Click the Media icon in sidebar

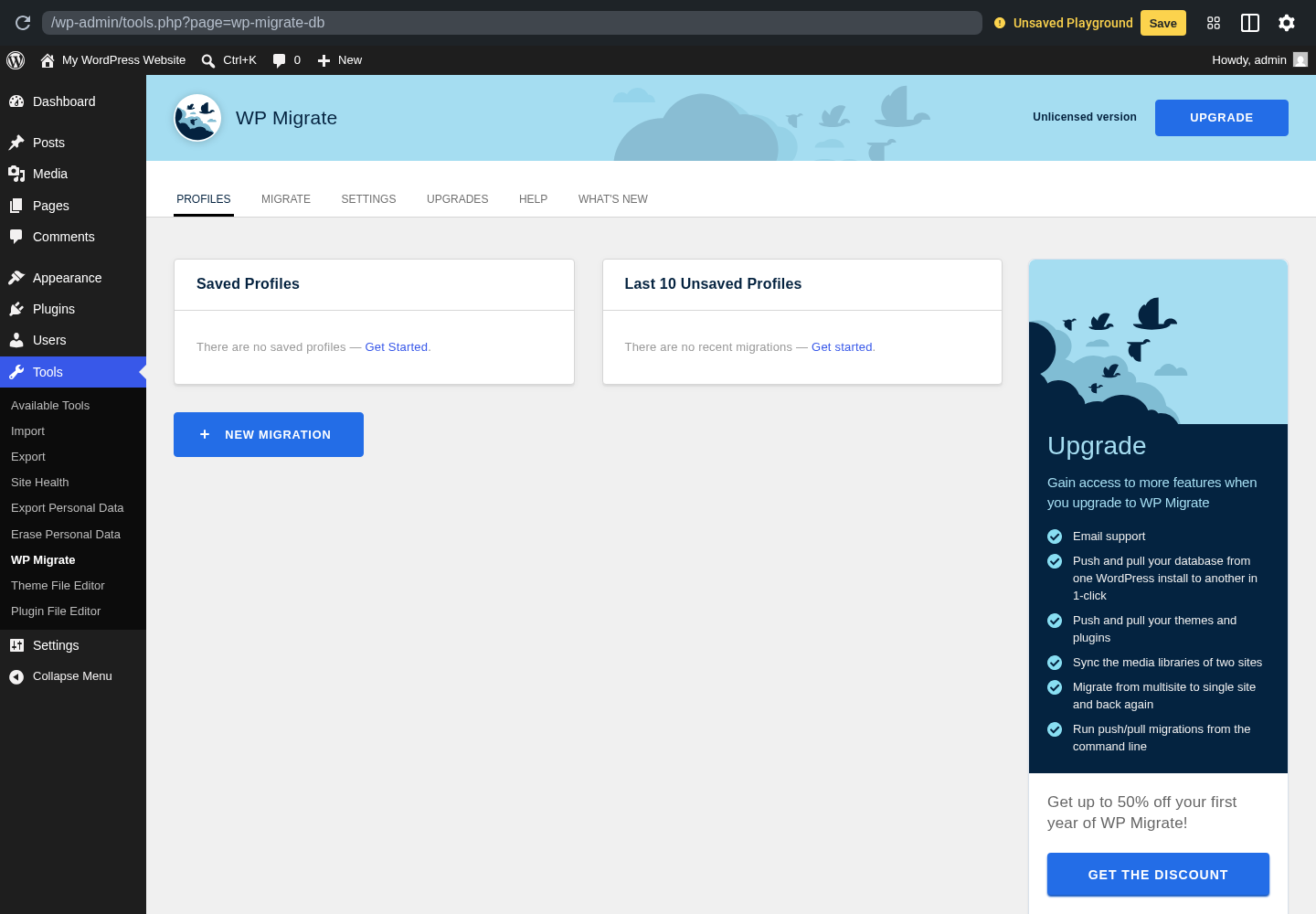[16, 174]
